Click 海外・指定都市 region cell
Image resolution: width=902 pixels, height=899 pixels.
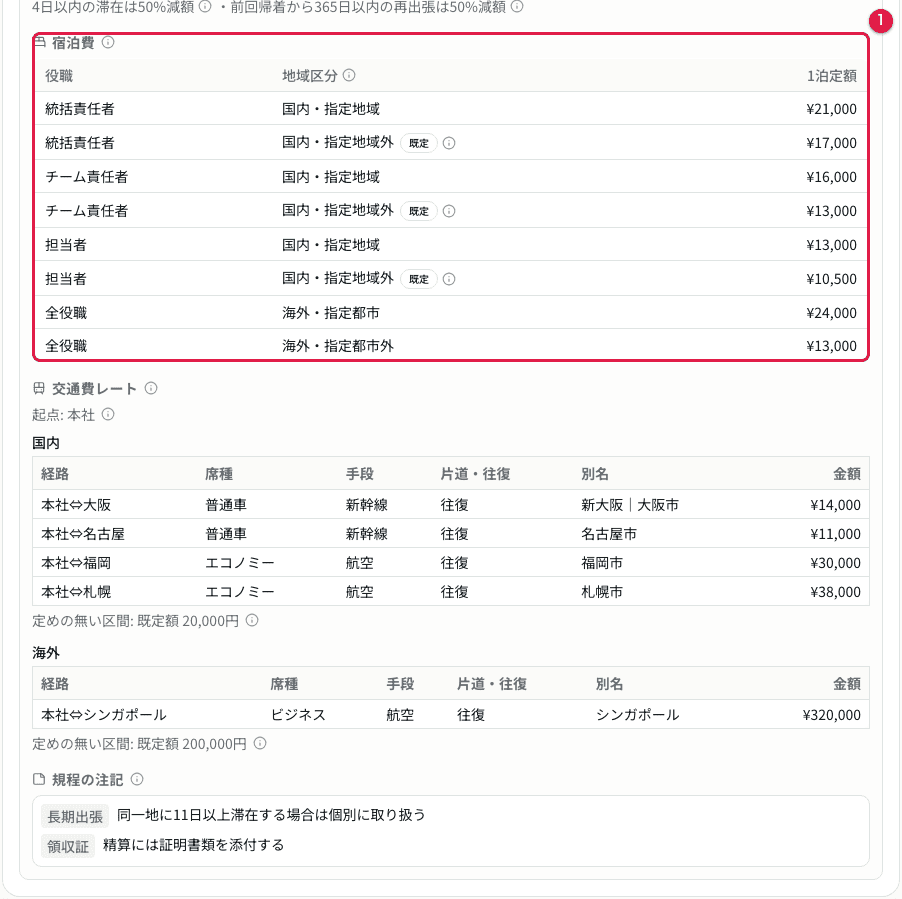331,313
